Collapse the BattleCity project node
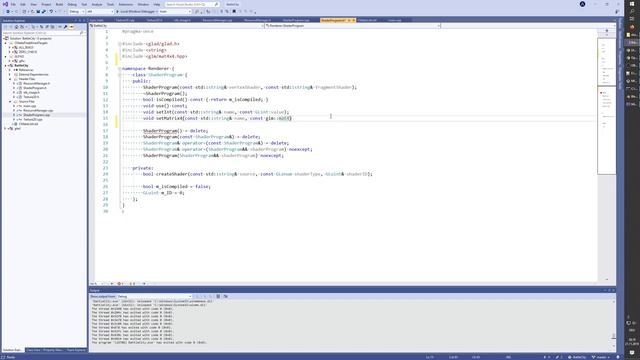Screen dimensions: 640x360 (6, 65)
